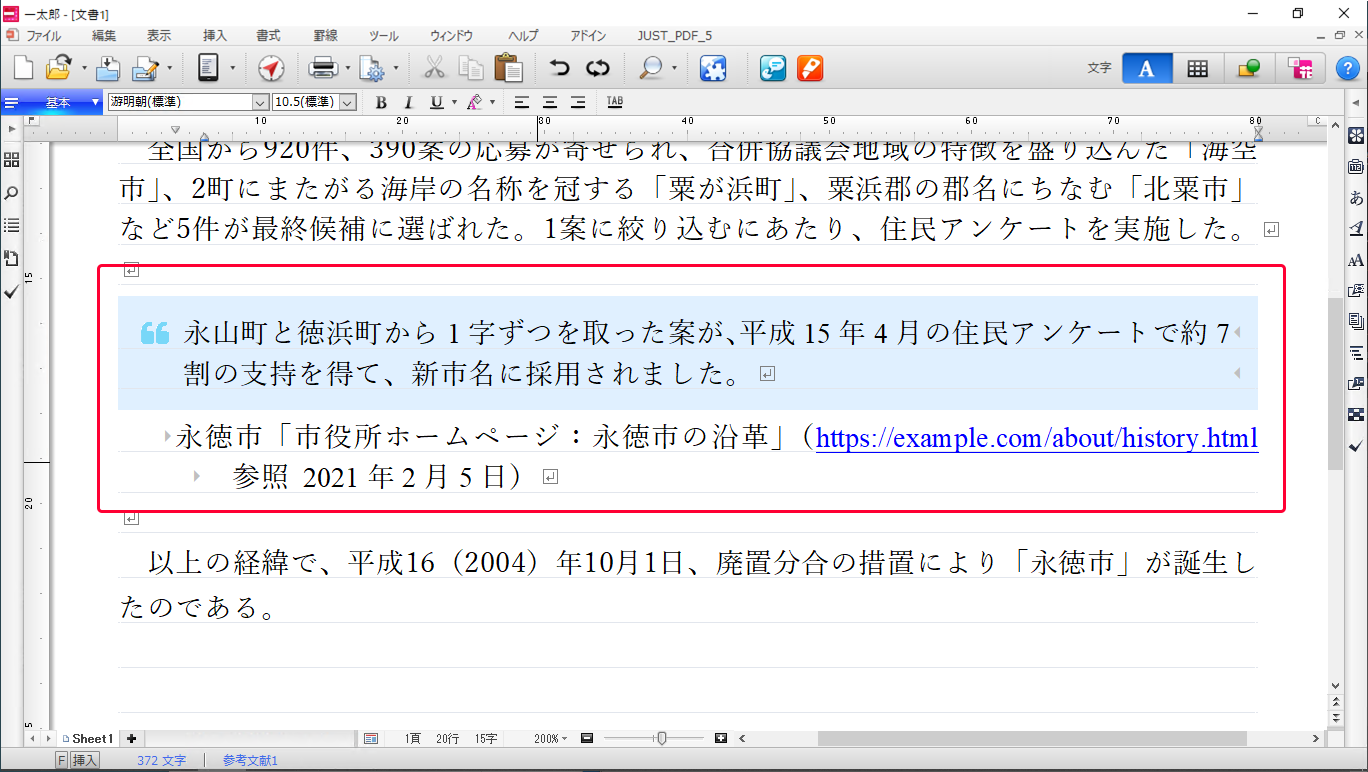Expand the 10.5(標準) font size dropdown
The height and width of the screenshot is (772, 1368).
click(x=348, y=102)
